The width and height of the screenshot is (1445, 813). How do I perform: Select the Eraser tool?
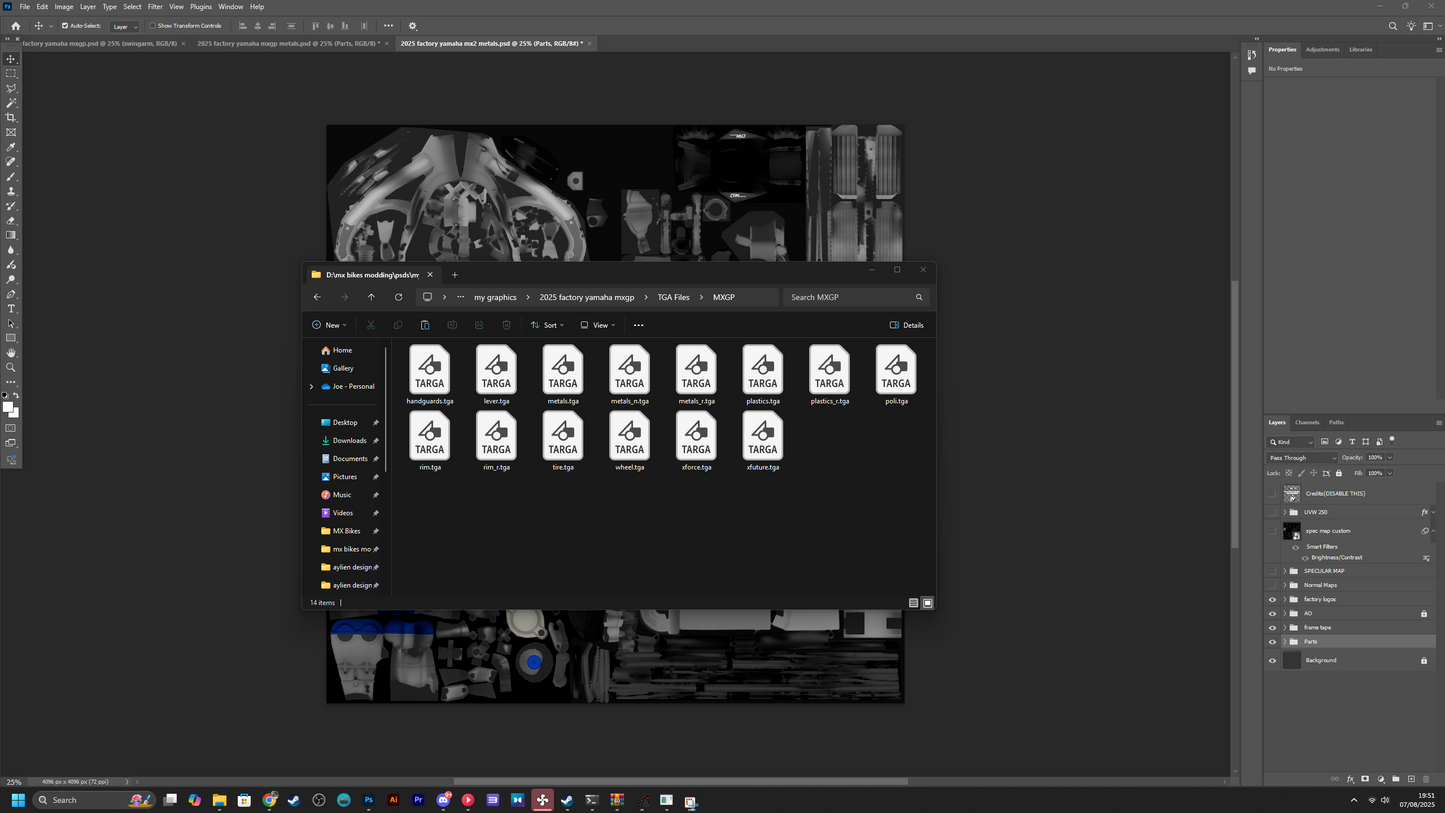pyautogui.click(x=11, y=221)
